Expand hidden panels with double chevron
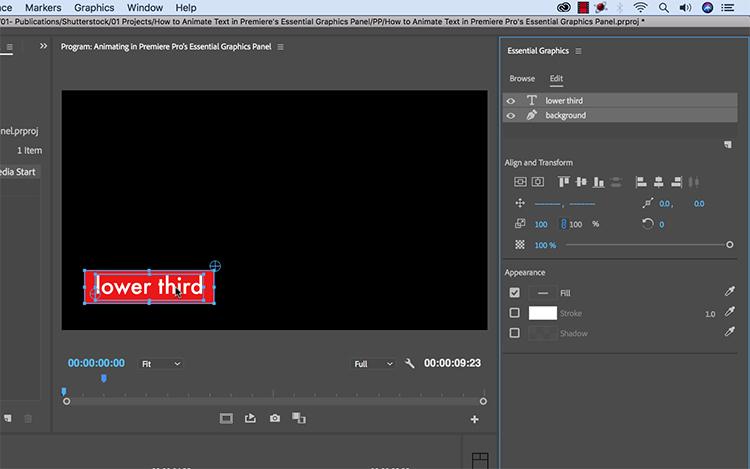 (44, 46)
